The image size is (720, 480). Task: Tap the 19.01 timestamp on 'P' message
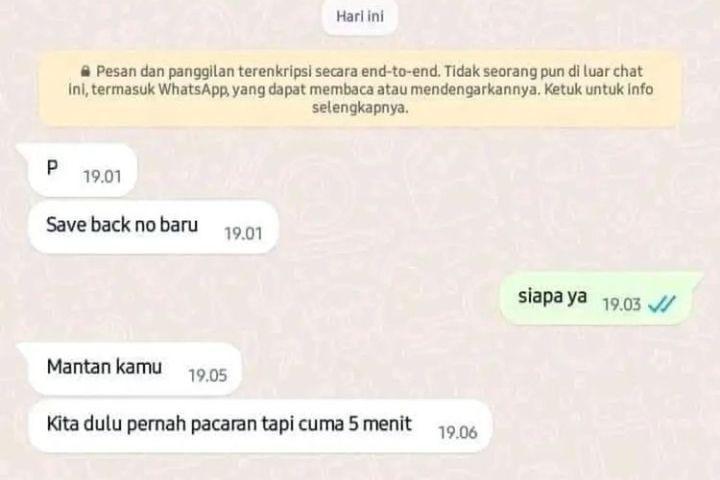click(x=102, y=177)
